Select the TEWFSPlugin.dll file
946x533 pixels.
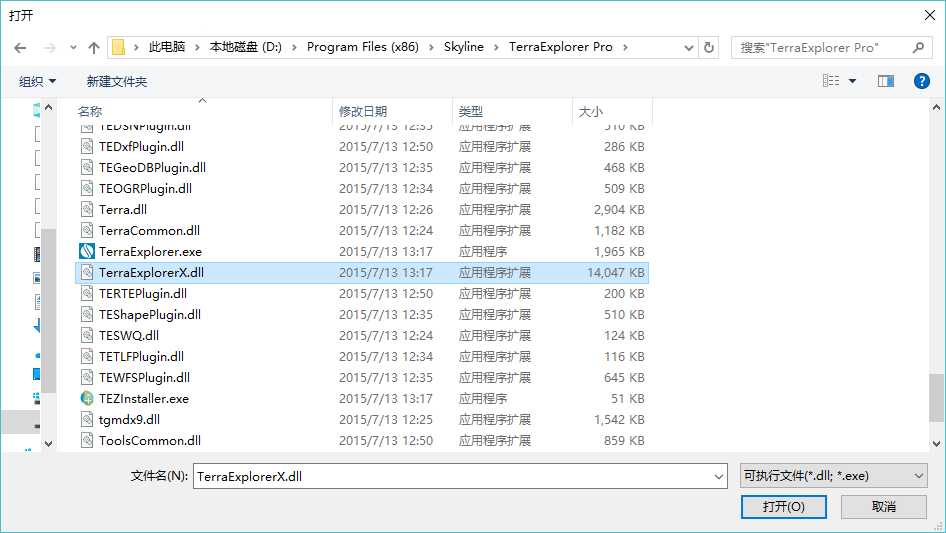[144, 378]
